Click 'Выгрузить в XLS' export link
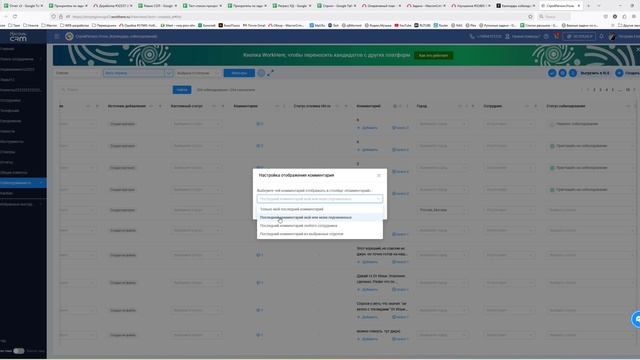 [x=595, y=73]
